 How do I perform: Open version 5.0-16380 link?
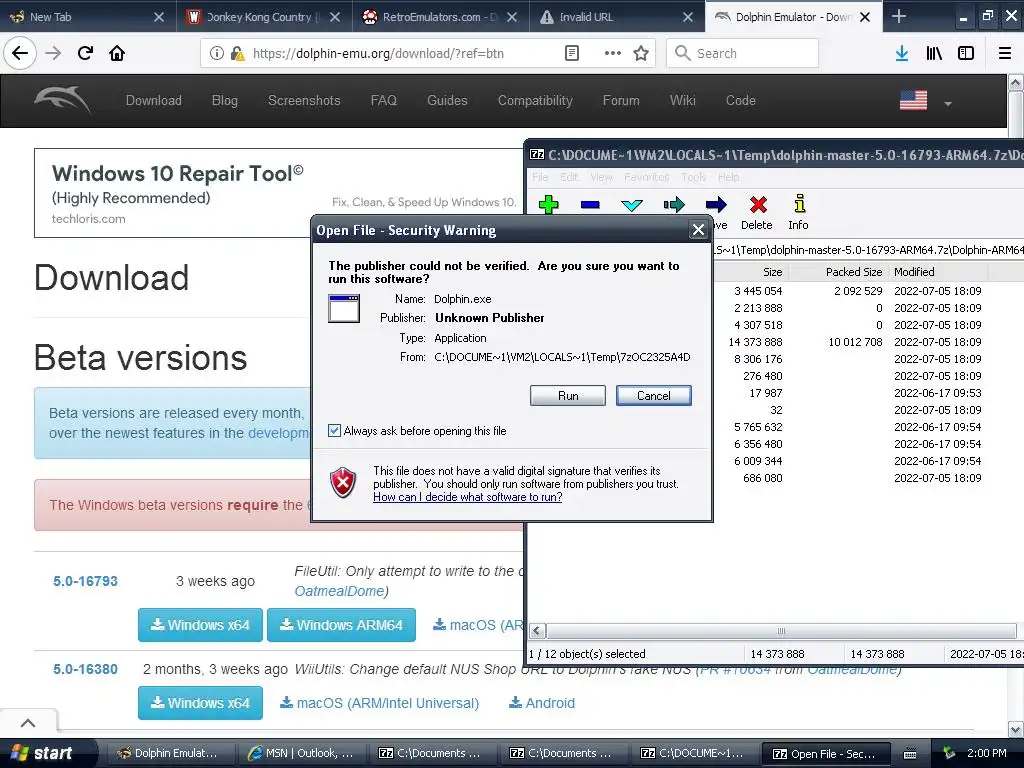click(x=86, y=669)
